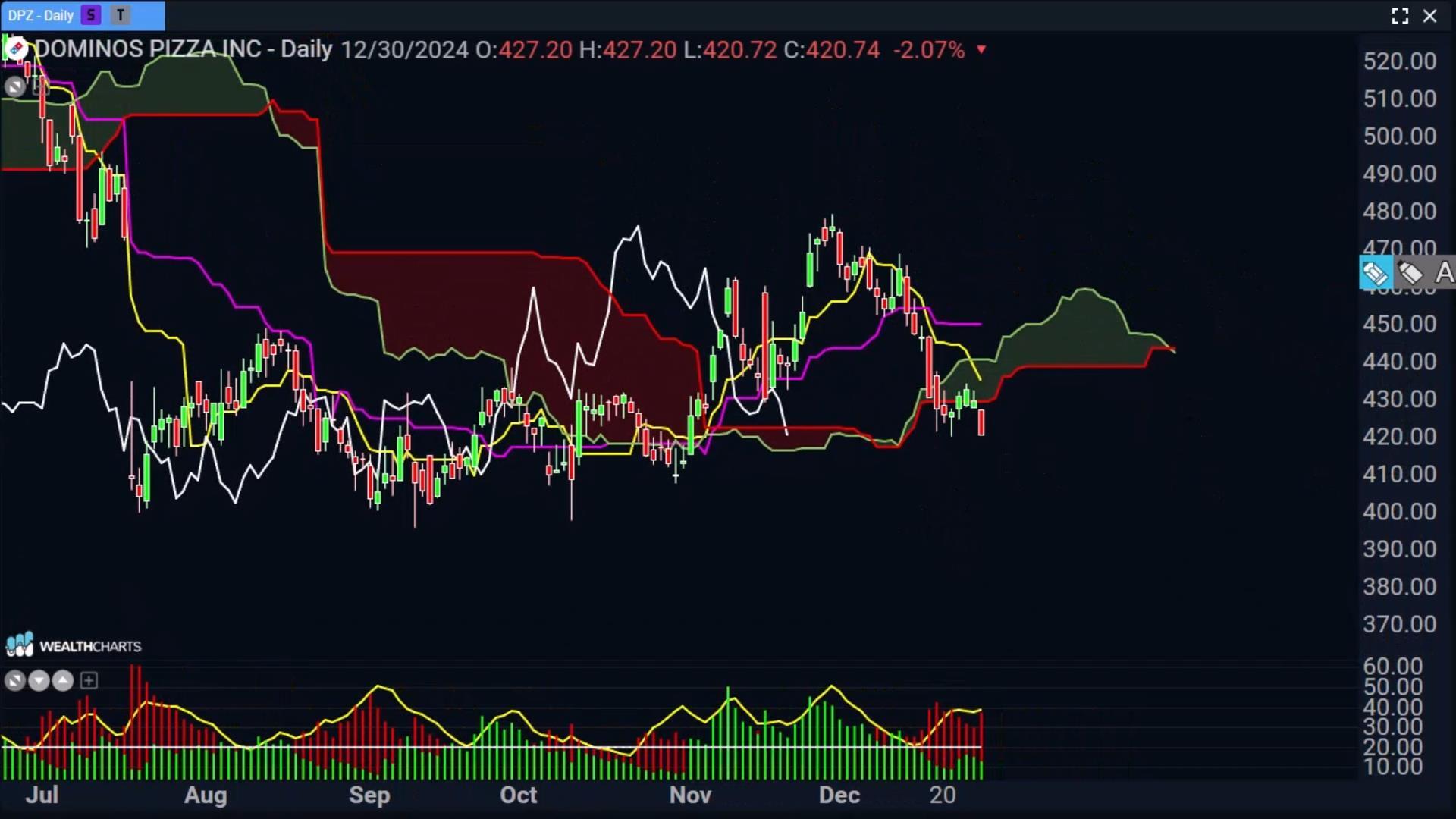Click the 20 date label on time axis
Image resolution: width=1456 pixels, height=819 pixels.
(943, 795)
